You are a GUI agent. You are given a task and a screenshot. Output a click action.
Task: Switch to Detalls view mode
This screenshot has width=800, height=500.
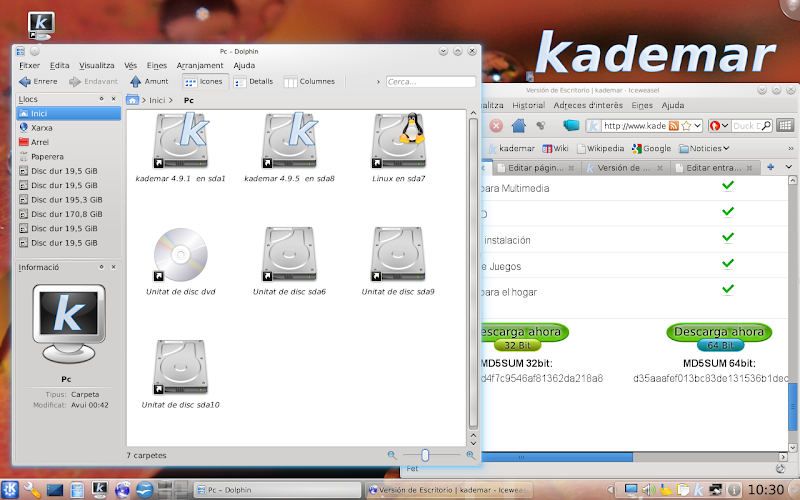click(x=254, y=82)
